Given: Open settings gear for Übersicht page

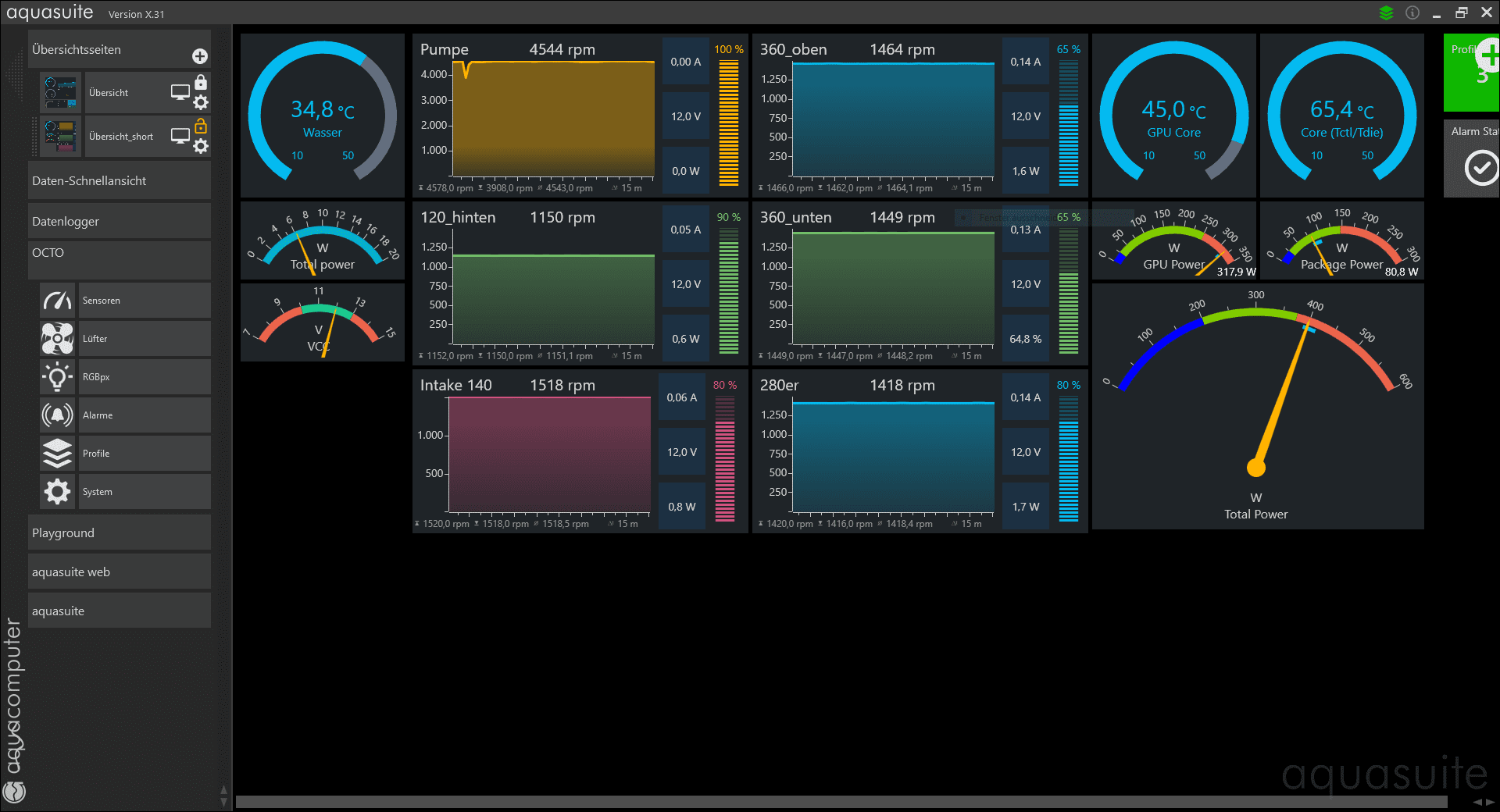Looking at the screenshot, I should click(201, 102).
